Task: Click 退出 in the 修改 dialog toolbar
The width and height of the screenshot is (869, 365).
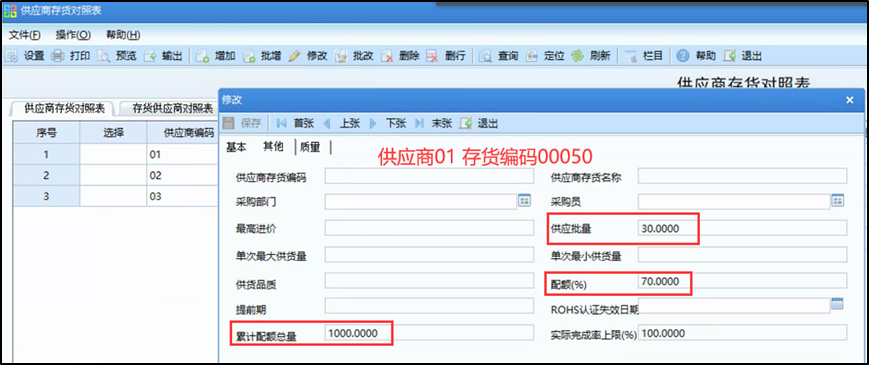Action: pos(479,124)
